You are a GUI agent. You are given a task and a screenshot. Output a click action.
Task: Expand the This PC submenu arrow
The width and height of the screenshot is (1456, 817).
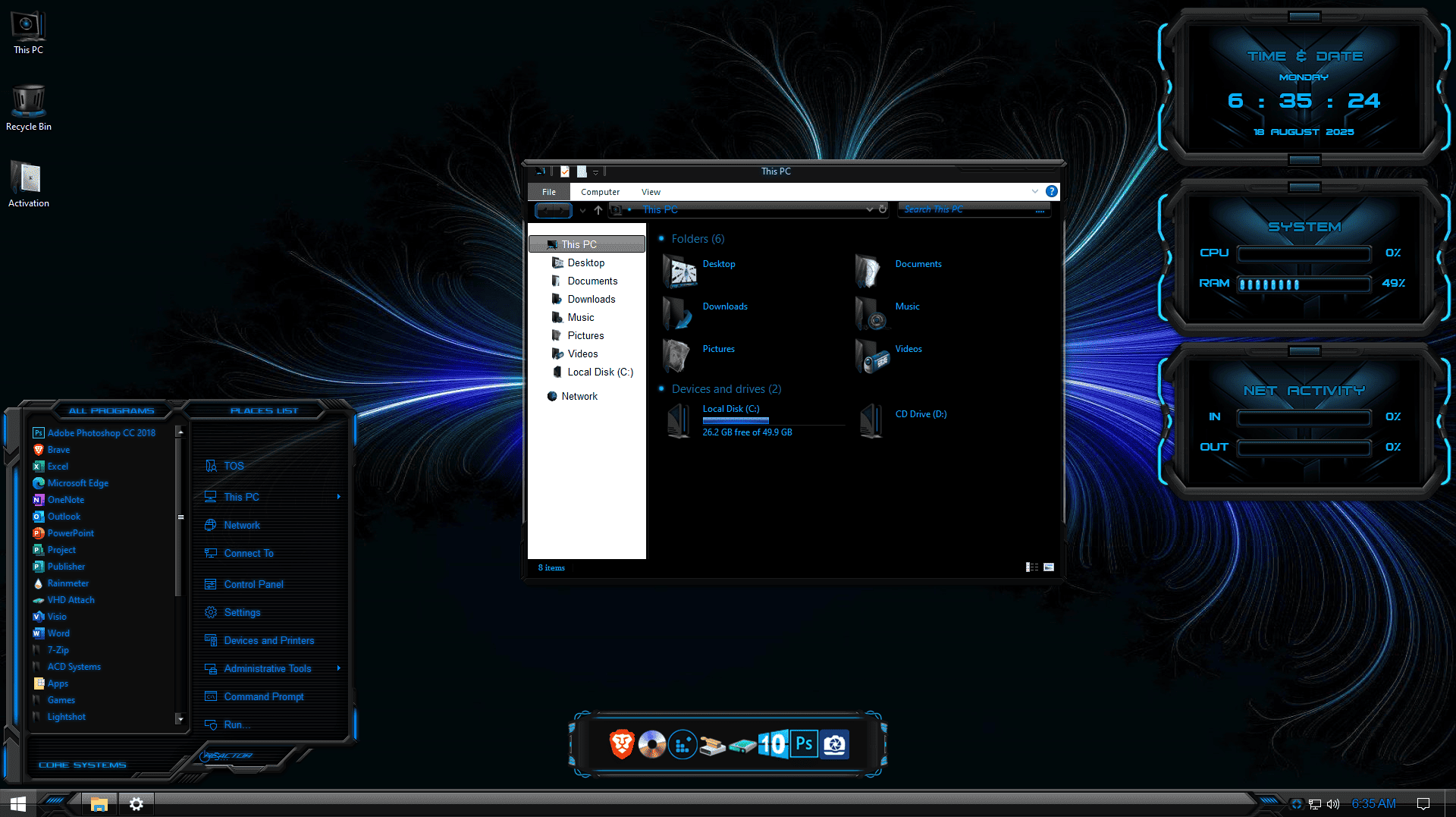coord(338,497)
